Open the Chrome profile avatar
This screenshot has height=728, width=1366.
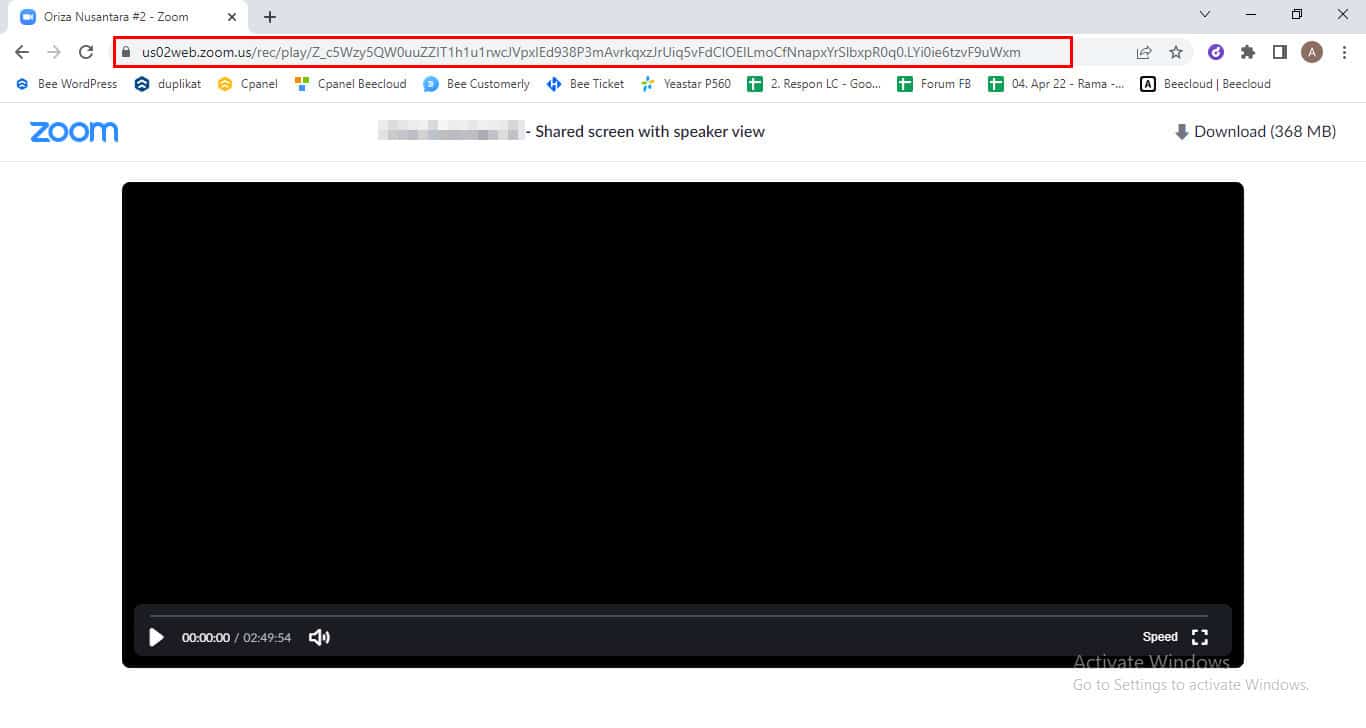pyautogui.click(x=1312, y=52)
